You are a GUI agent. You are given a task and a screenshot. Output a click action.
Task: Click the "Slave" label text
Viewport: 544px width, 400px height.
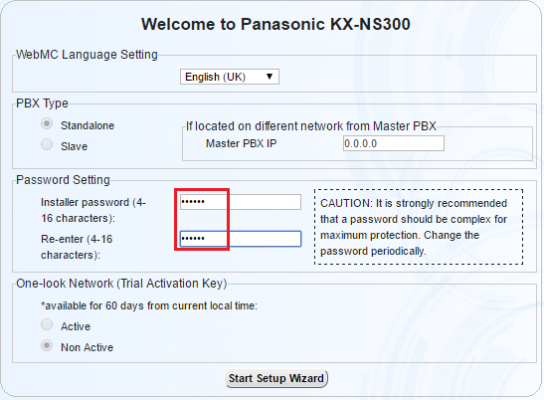coord(74,146)
